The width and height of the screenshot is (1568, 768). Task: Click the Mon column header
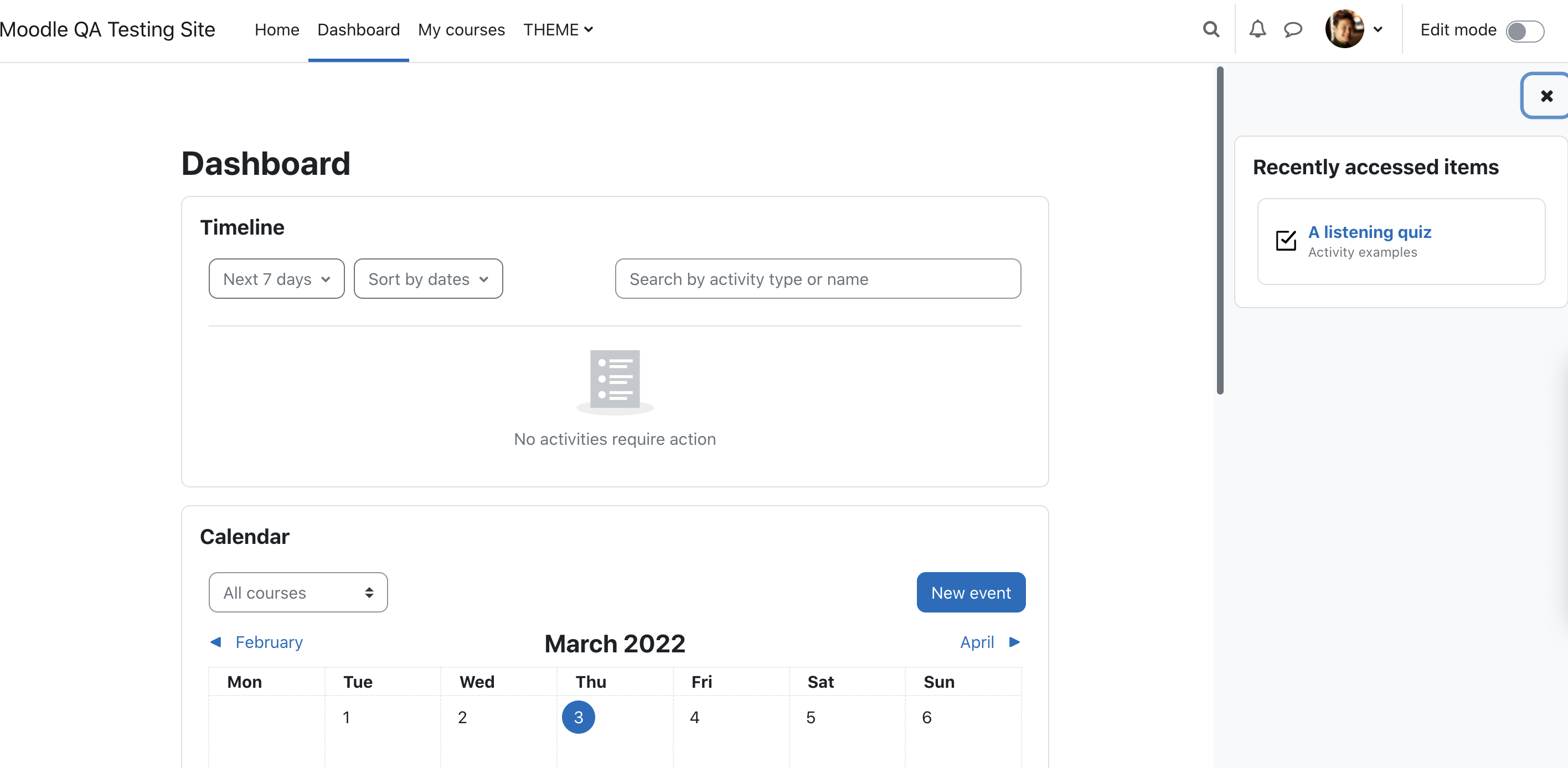coord(244,681)
